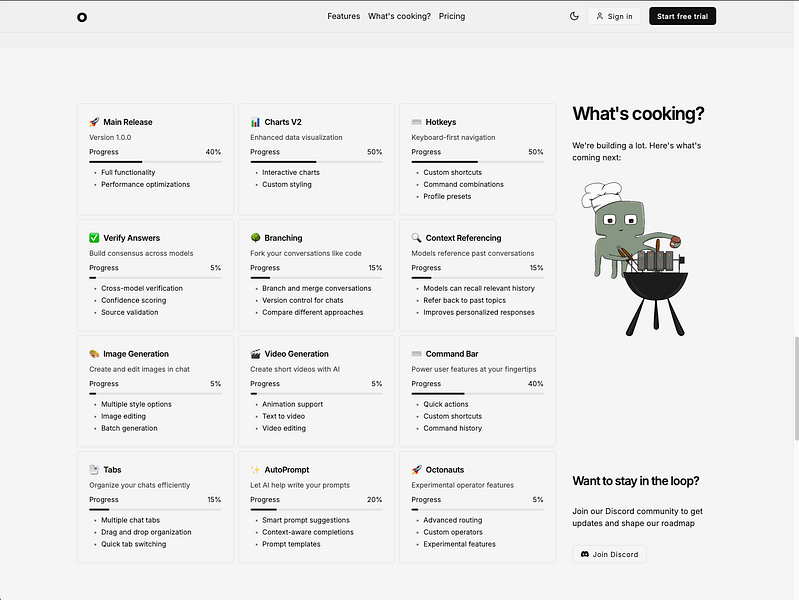Toggle dark mode with moon icon
The width and height of the screenshot is (799, 600).
pos(574,16)
